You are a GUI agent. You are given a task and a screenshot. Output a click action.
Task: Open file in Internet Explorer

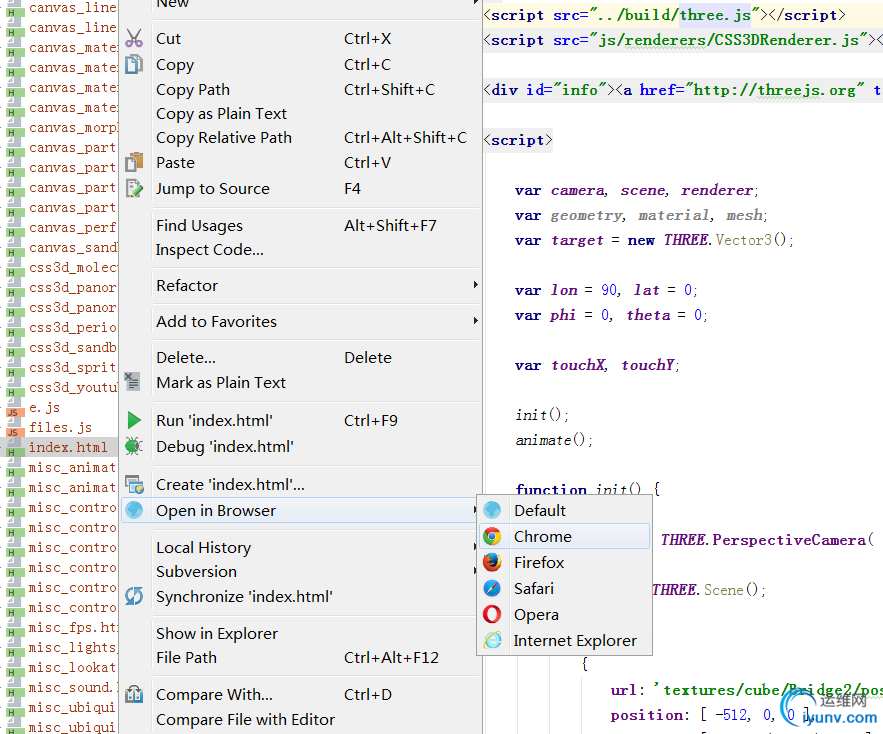coord(564,640)
